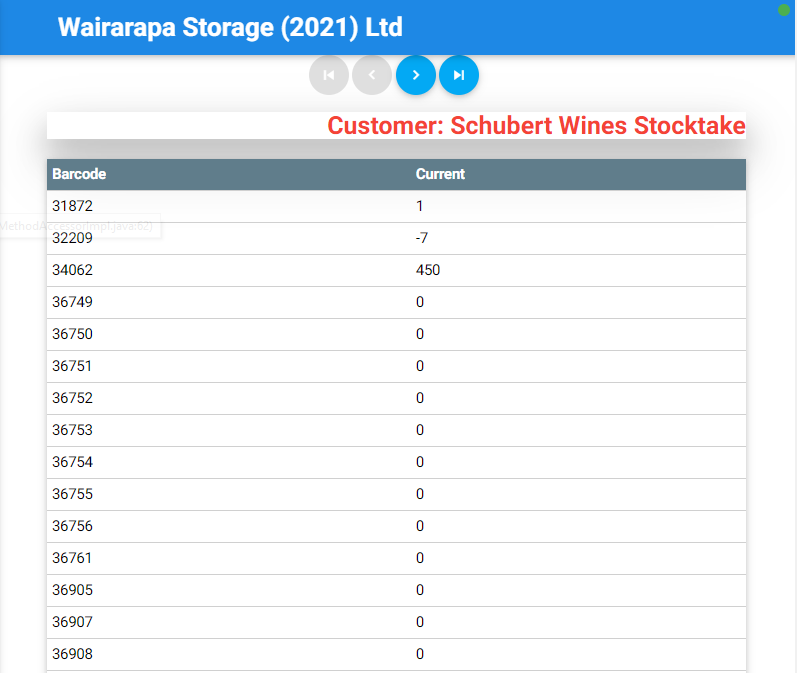The height and width of the screenshot is (673, 797).
Task: Click barcode 36761 entry
Action: 71,558
